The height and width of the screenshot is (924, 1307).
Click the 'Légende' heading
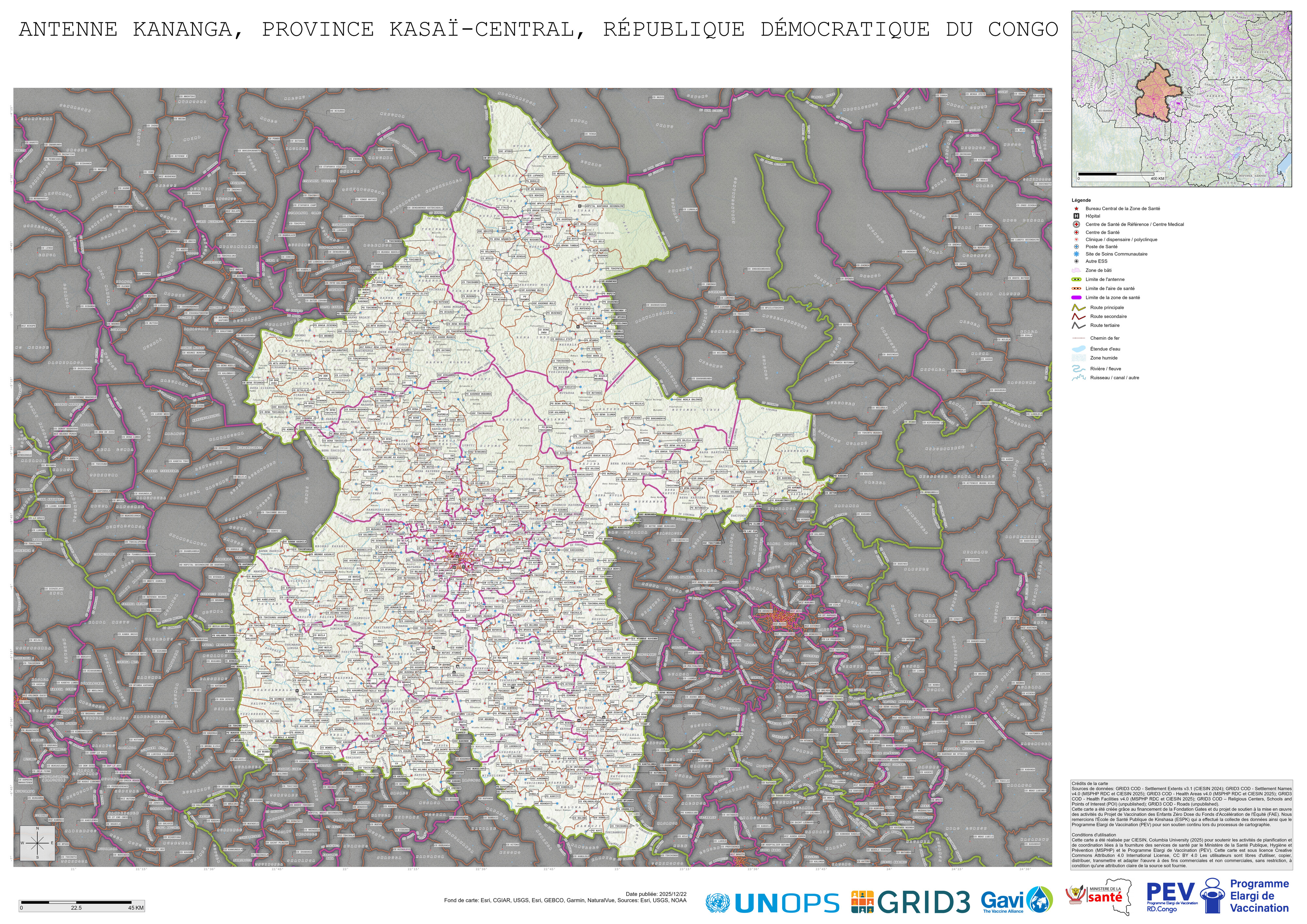[1081, 200]
